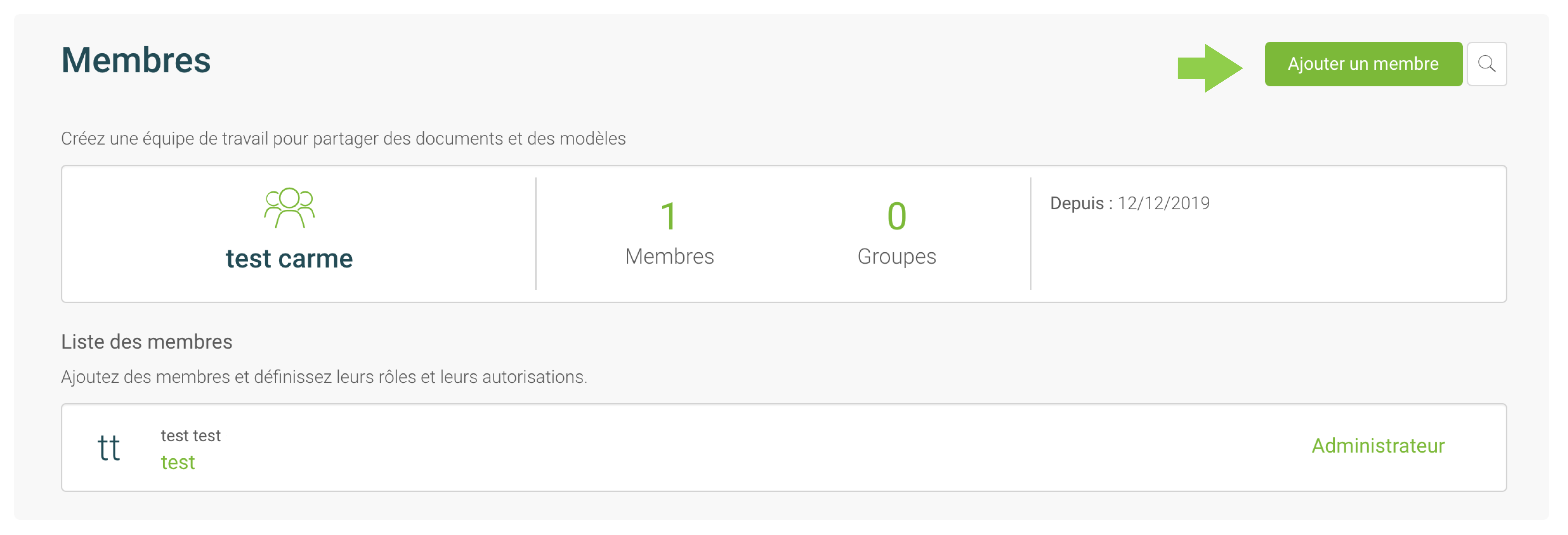Screen dimensions: 1568x535
Task: Click the team group people icon
Action: coord(289,208)
